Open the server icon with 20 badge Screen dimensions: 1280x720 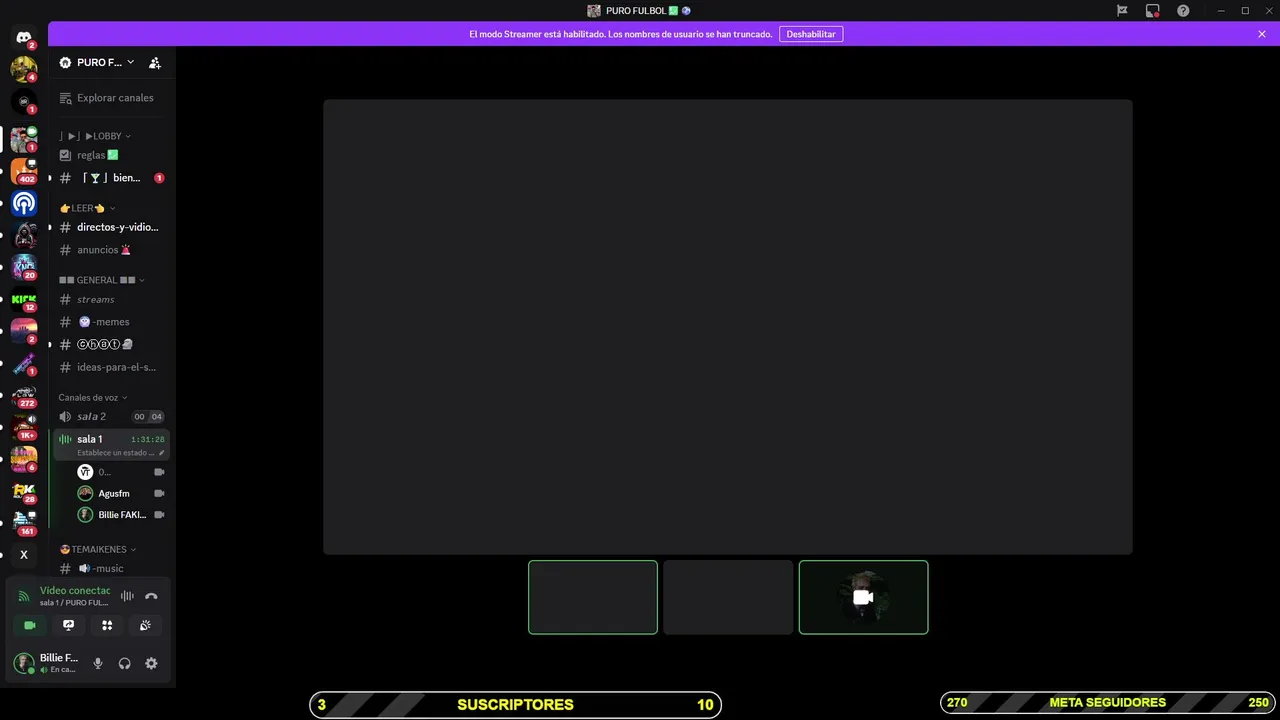(x=24, y=267)
